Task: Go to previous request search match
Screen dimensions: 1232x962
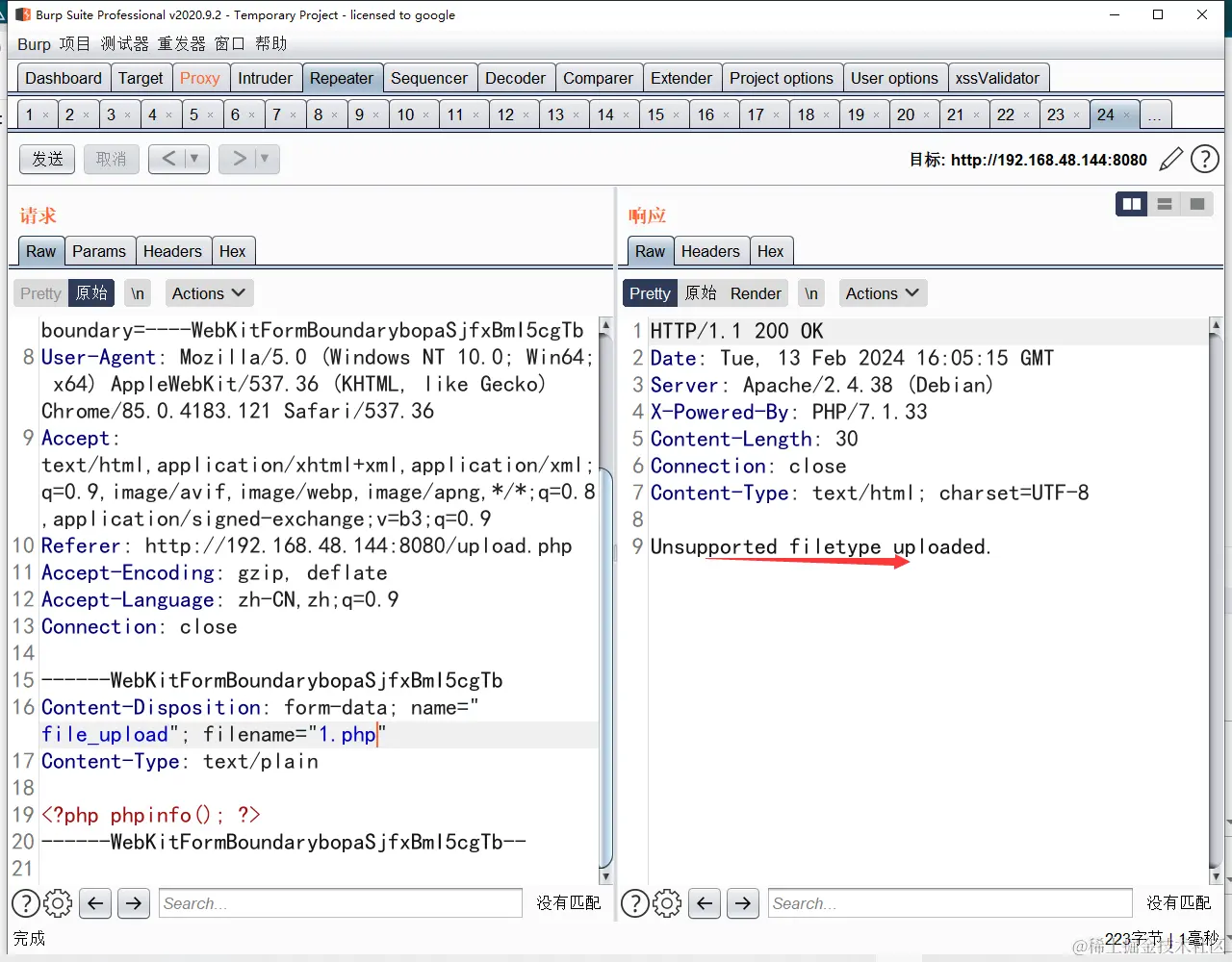Action: point(94,903)
